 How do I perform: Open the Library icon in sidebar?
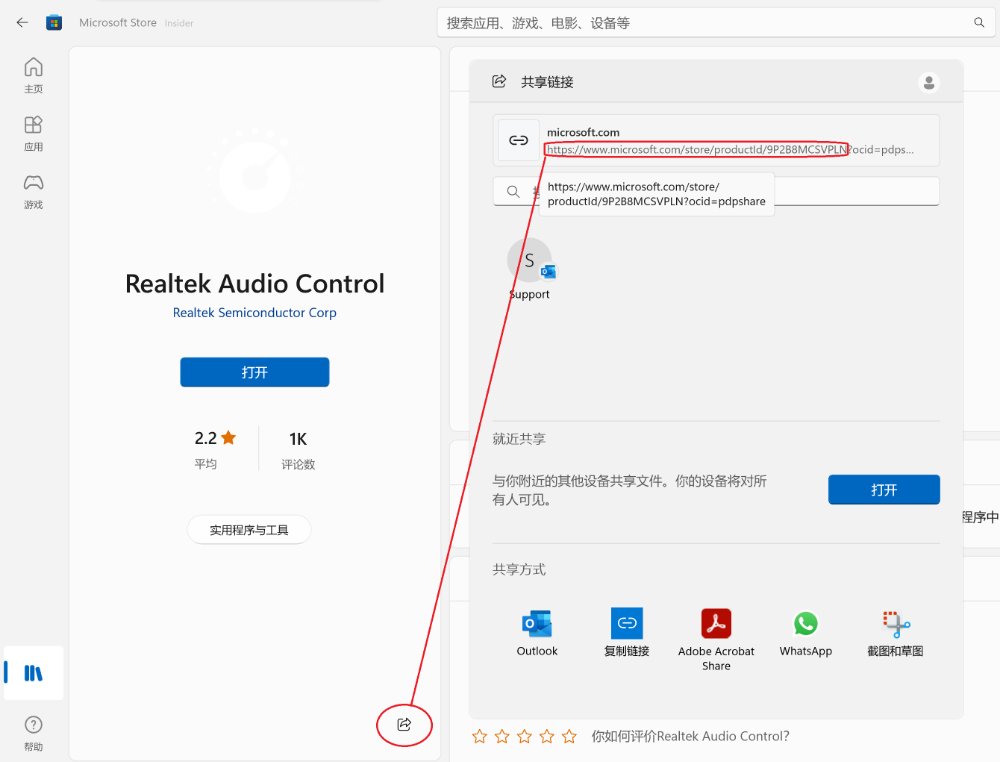(33, 672)
